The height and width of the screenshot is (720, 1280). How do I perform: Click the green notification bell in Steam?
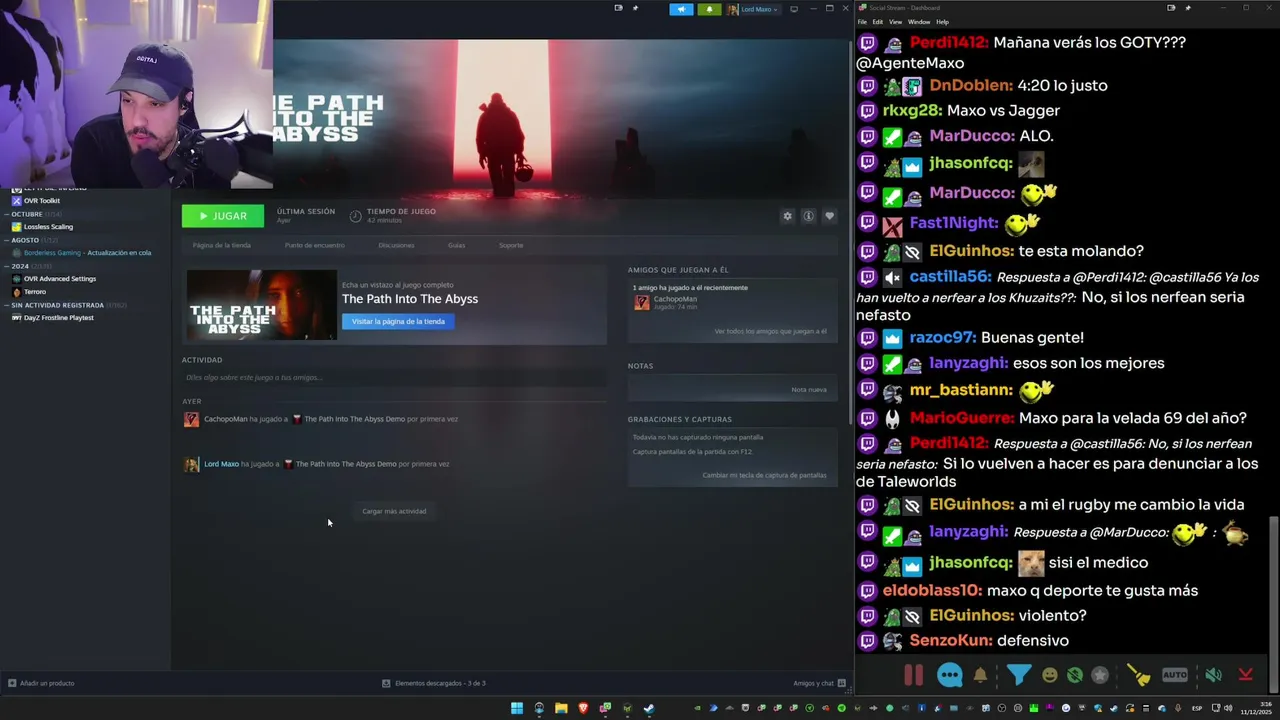tap(709, 9)
